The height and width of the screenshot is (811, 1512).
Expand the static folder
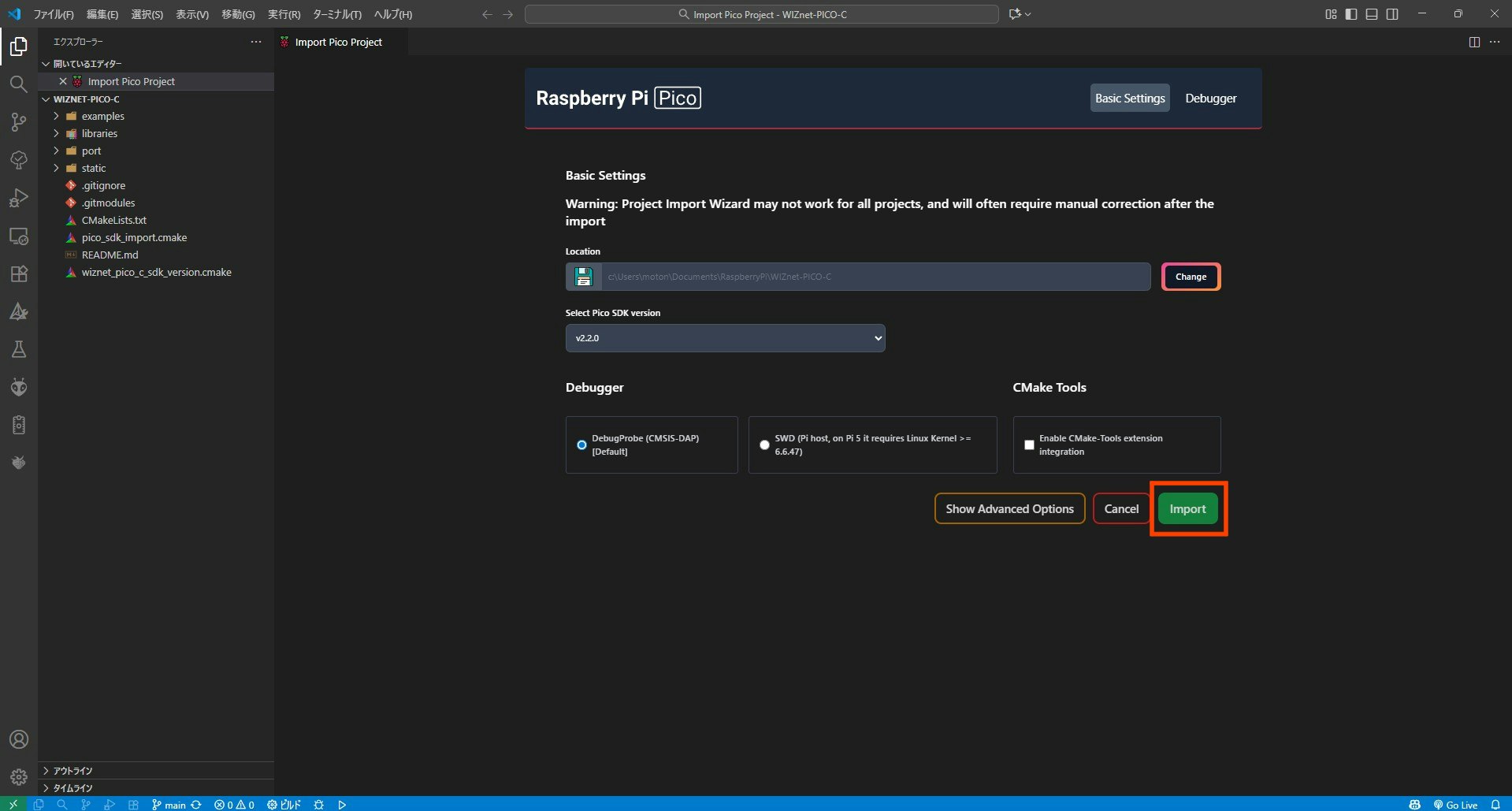click(56, 168)
